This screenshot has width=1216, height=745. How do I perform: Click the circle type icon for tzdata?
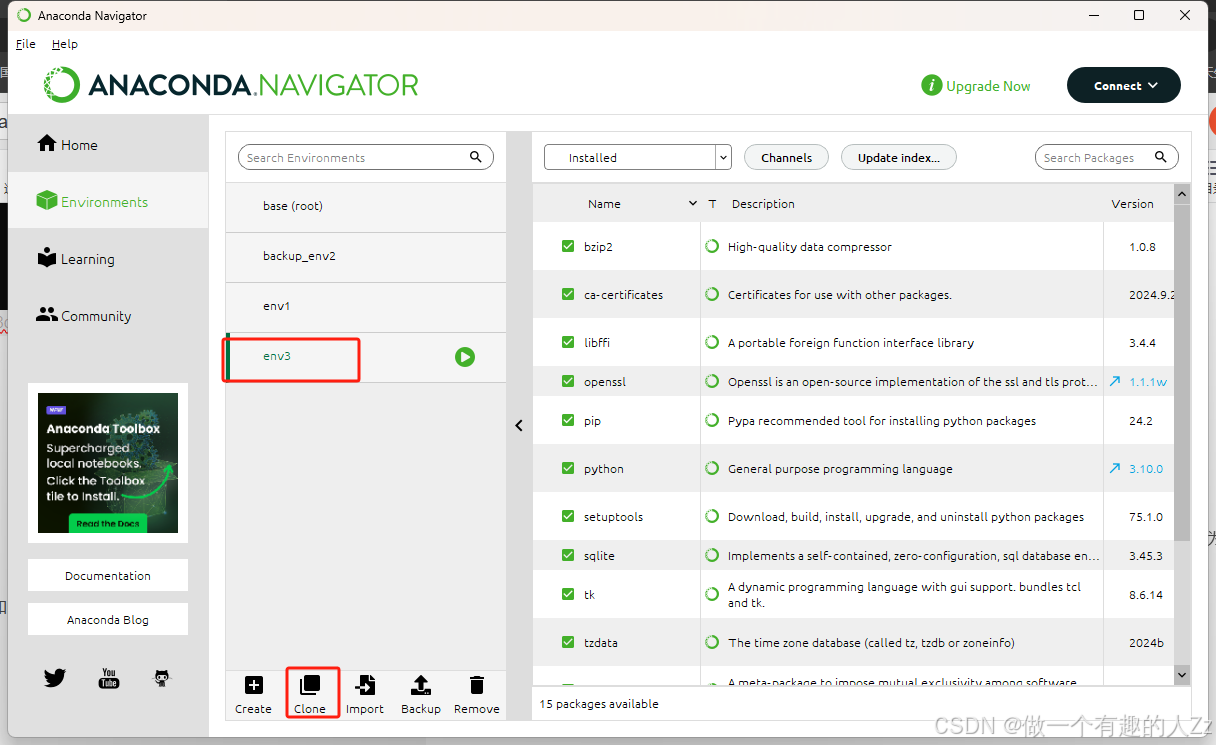pyautogui.click(x=712, y=642)
